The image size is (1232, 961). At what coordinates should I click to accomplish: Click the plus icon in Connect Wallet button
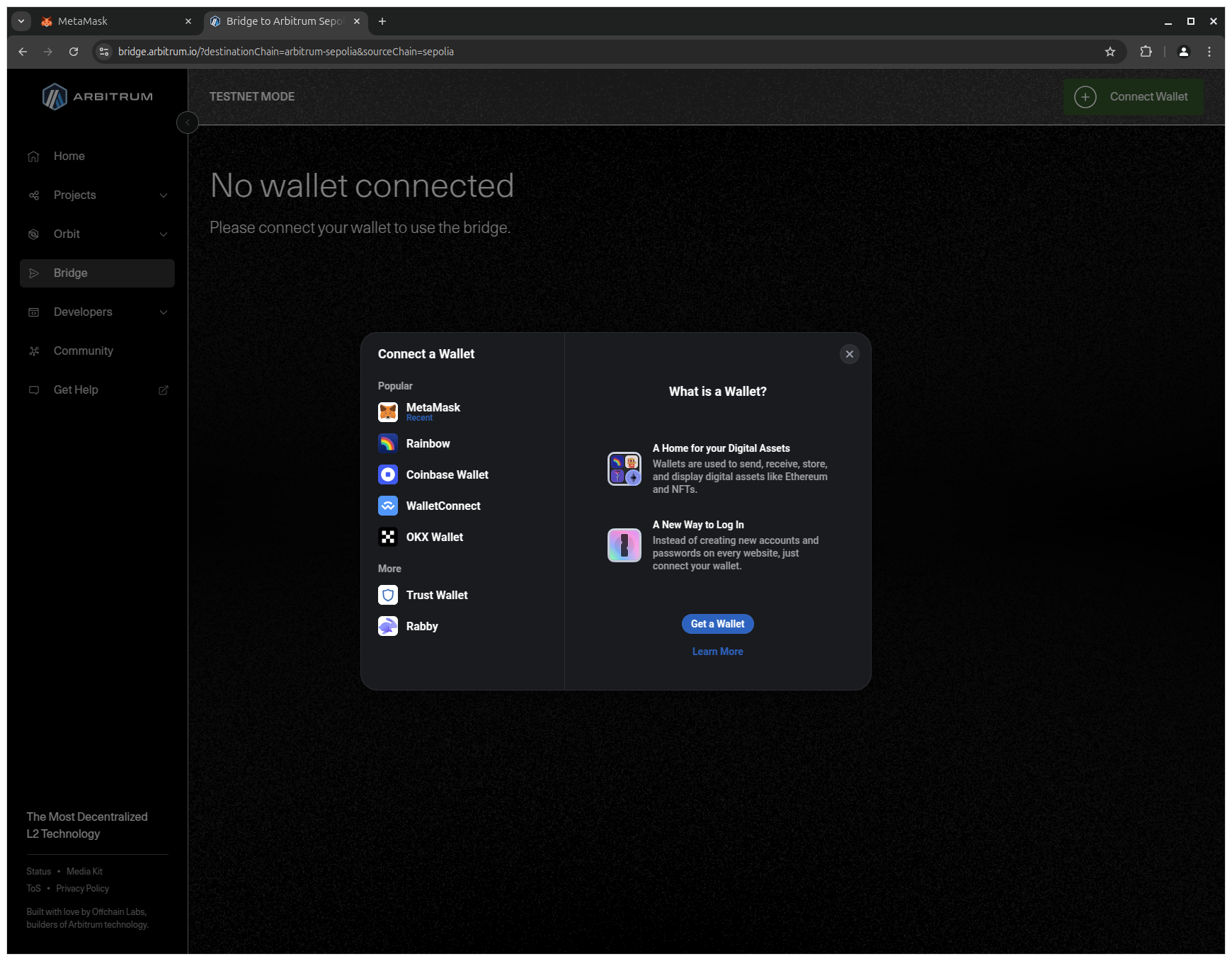(x=1085, y=97)
